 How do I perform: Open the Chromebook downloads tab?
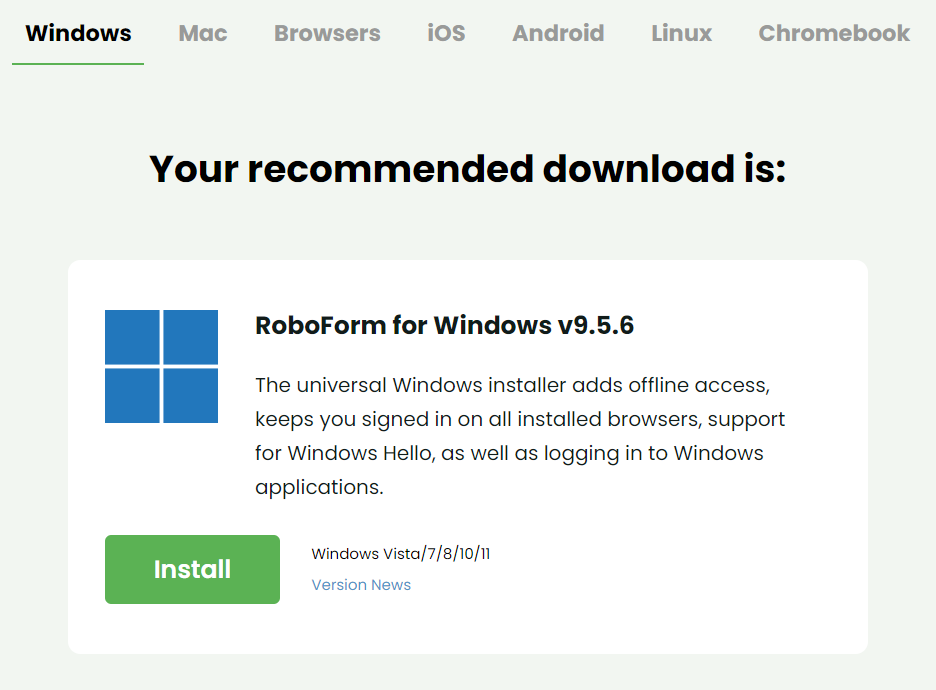click(834, 33)
